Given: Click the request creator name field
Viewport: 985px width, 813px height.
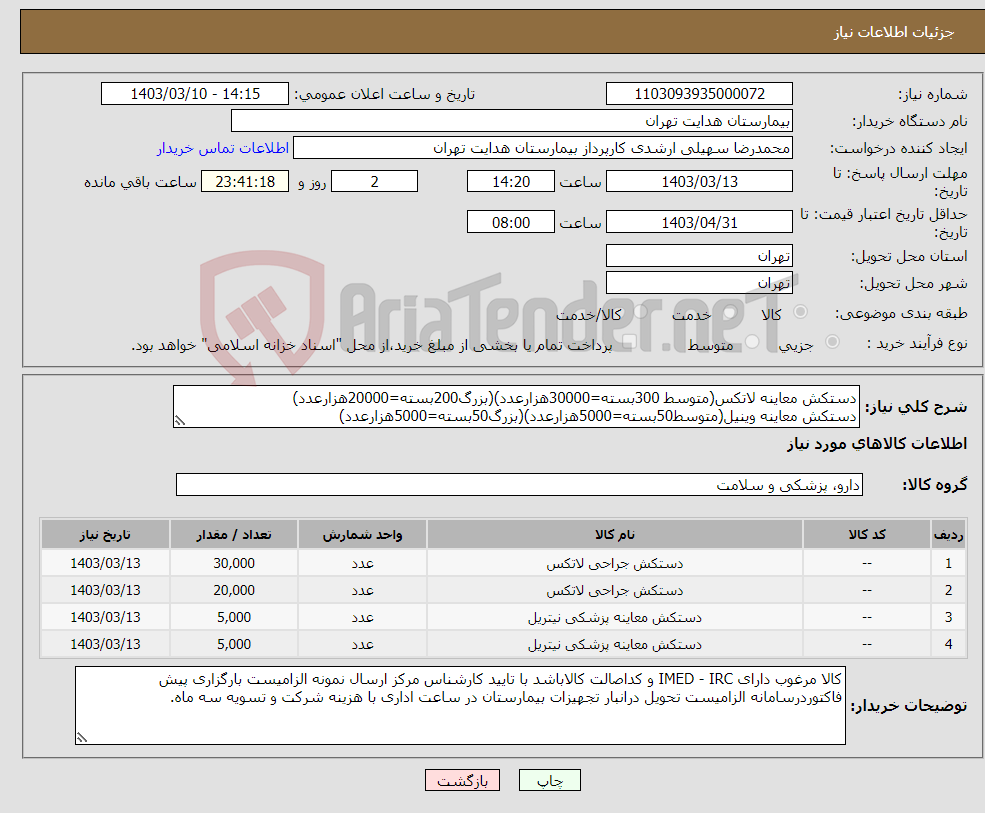Looking at the screenshot, I should 543,148.
